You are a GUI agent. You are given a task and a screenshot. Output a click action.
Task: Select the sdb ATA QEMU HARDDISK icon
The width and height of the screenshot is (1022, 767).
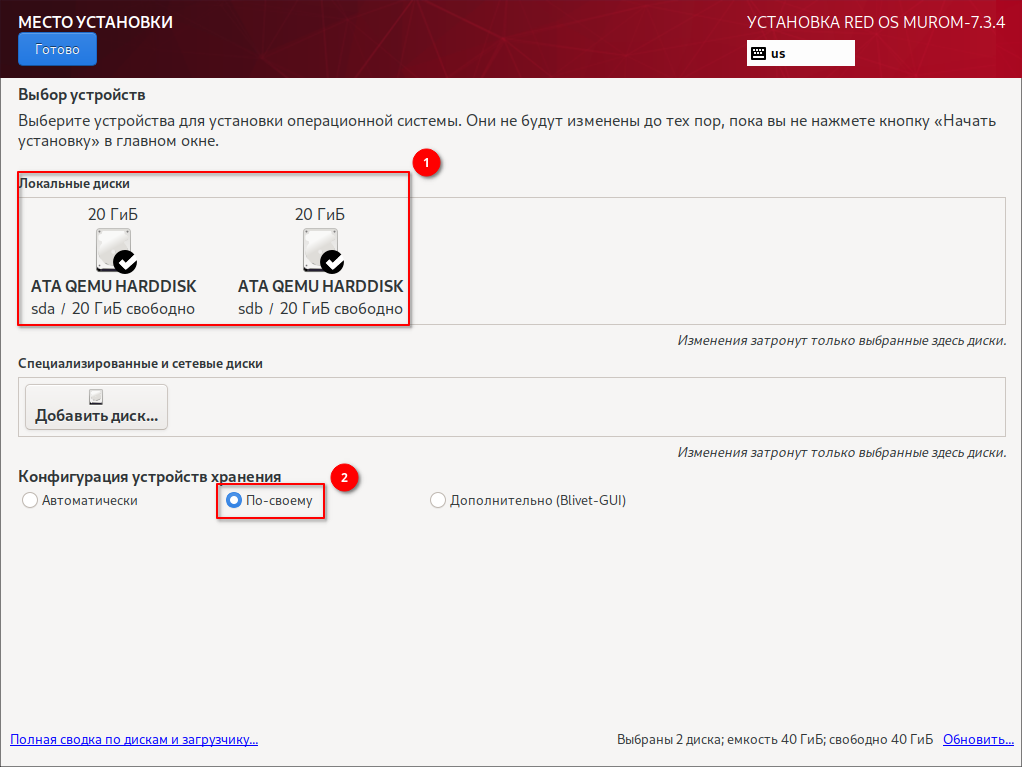point(322,250)
